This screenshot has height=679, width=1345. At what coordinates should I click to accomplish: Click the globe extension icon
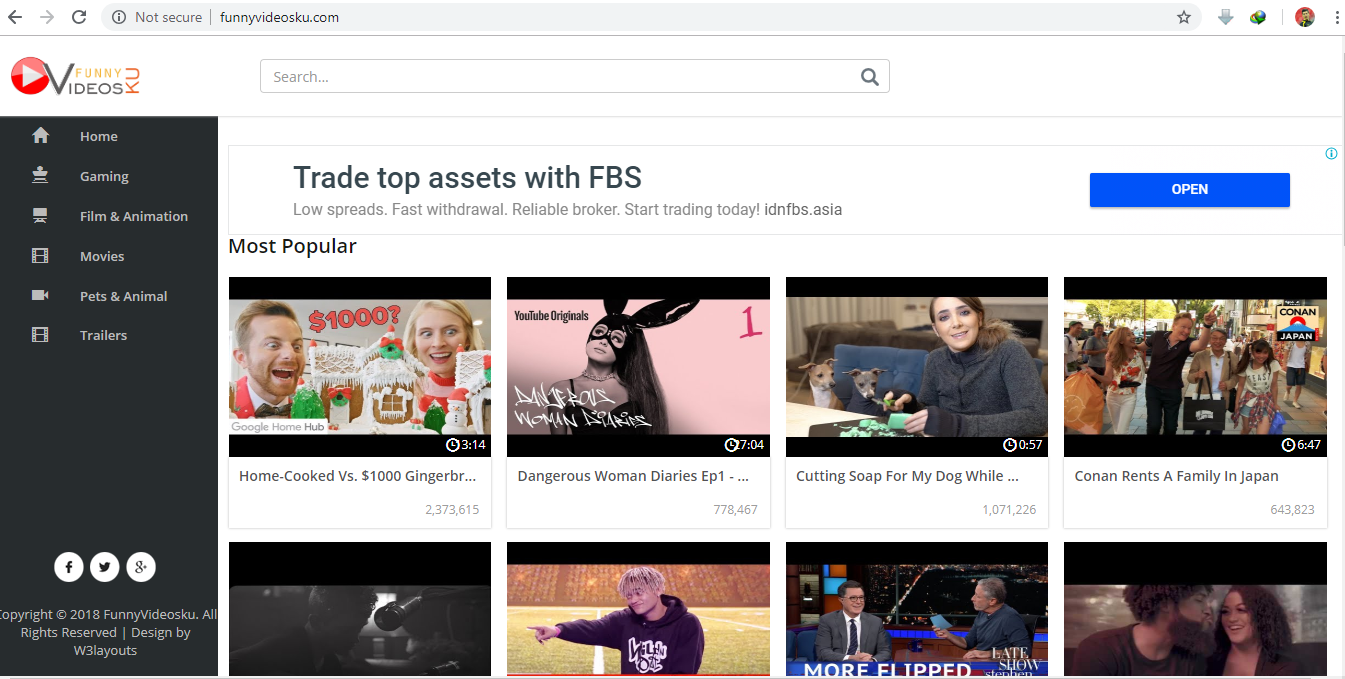(1258, 17)
